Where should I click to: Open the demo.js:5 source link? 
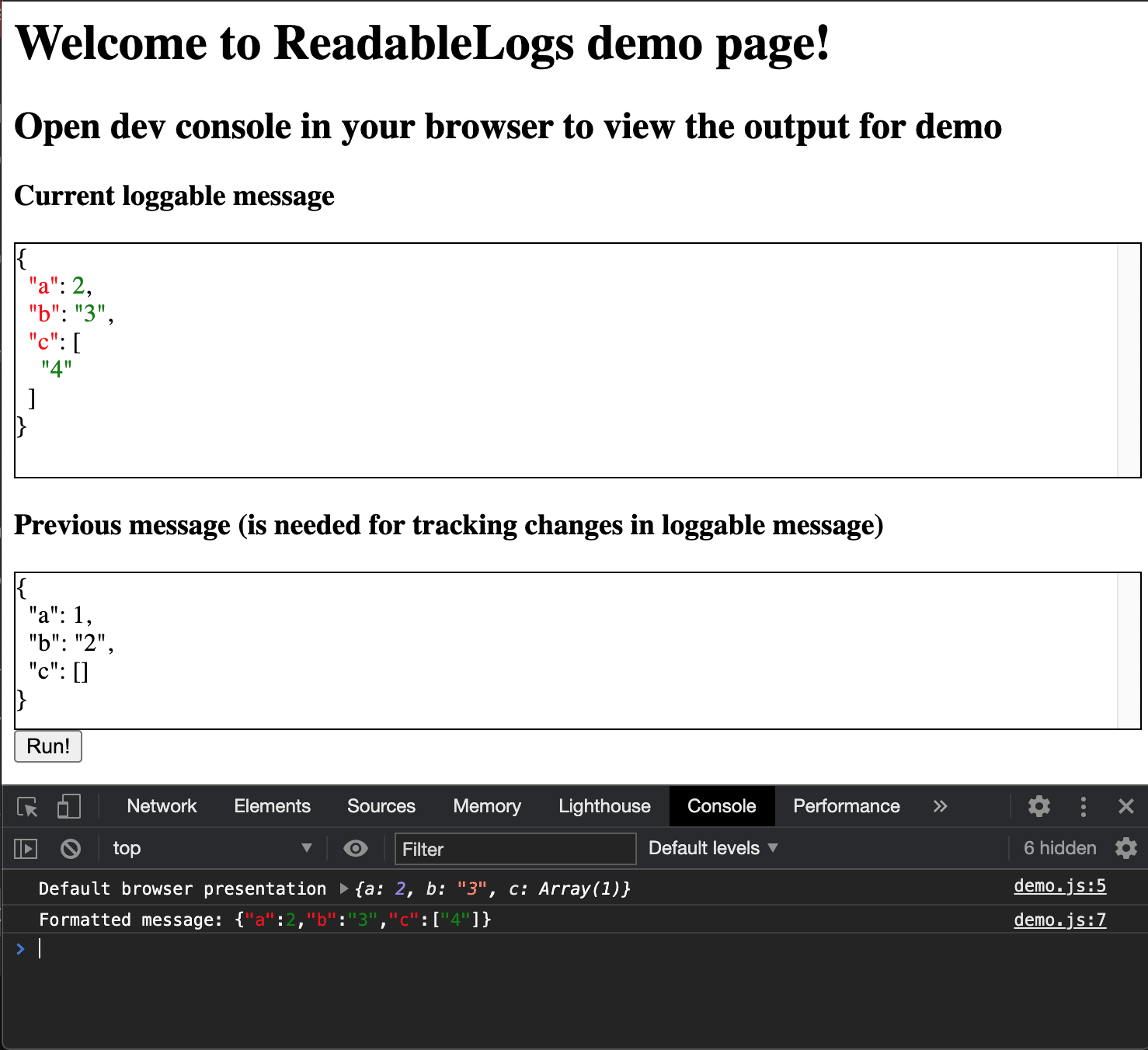tap(1059, 886)
